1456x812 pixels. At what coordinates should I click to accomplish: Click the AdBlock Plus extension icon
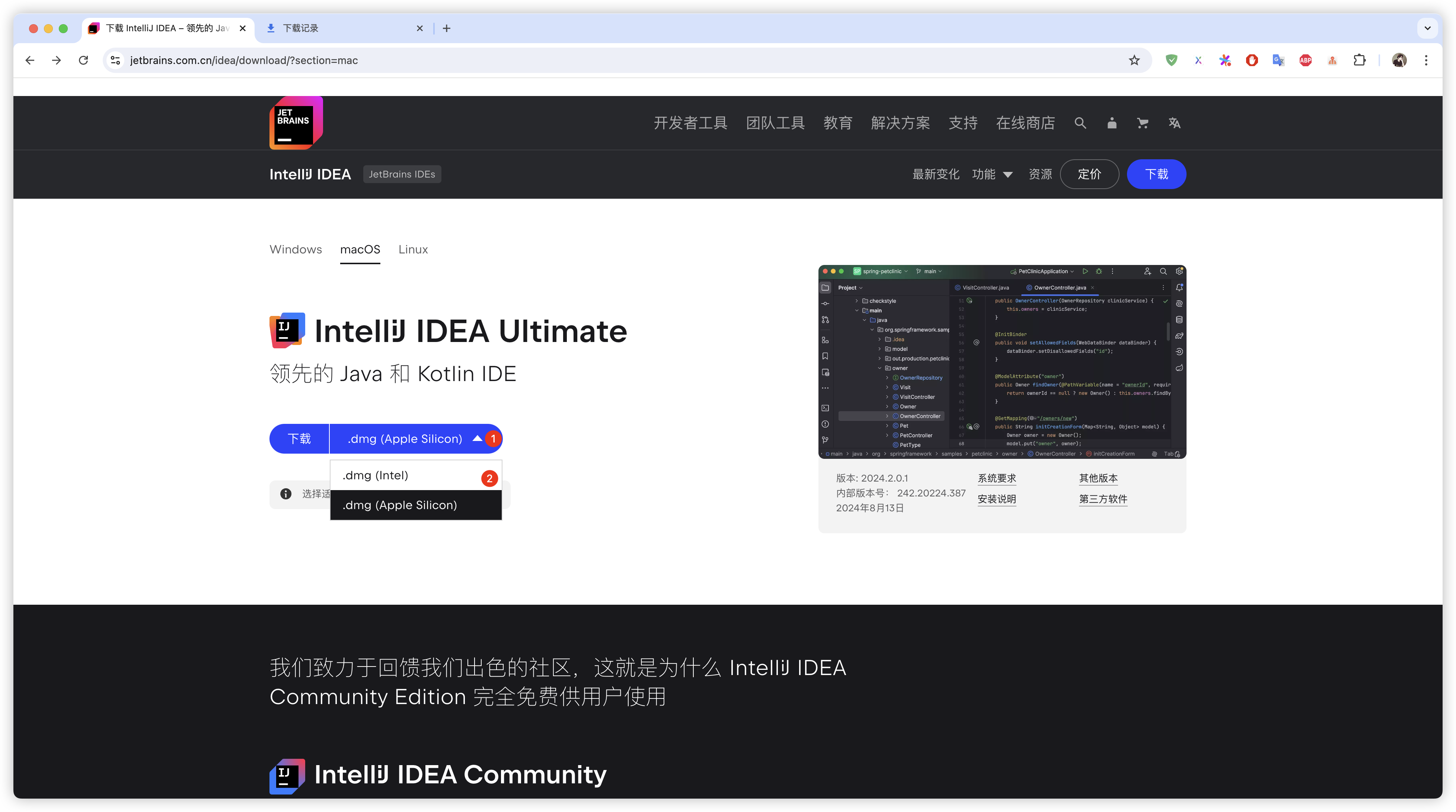tap(1306, 60)
